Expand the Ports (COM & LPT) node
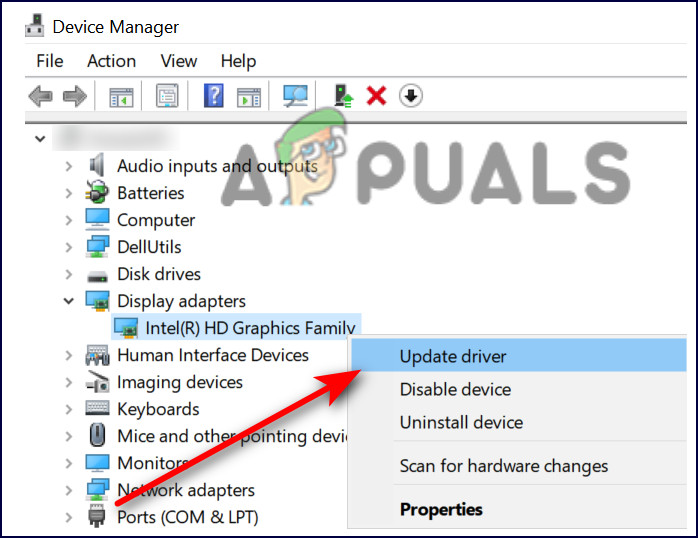This screenshot has width=698, height=538. coord(69,517)
